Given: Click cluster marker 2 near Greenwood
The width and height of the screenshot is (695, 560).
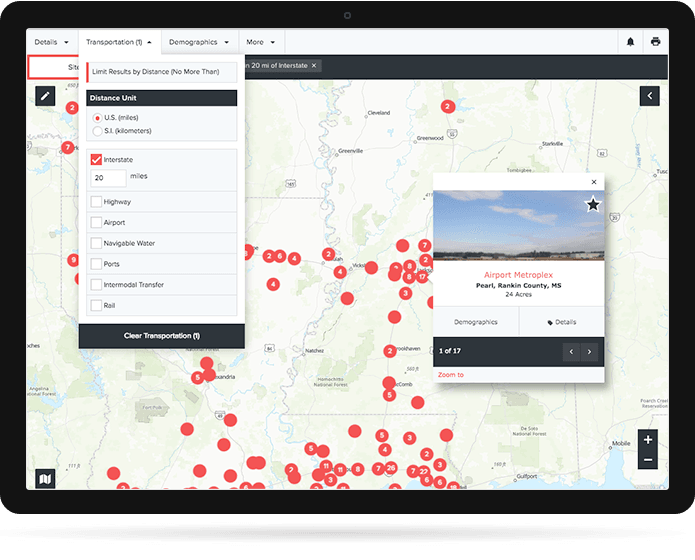Looking at the screenshot, I should pos(448,106).
